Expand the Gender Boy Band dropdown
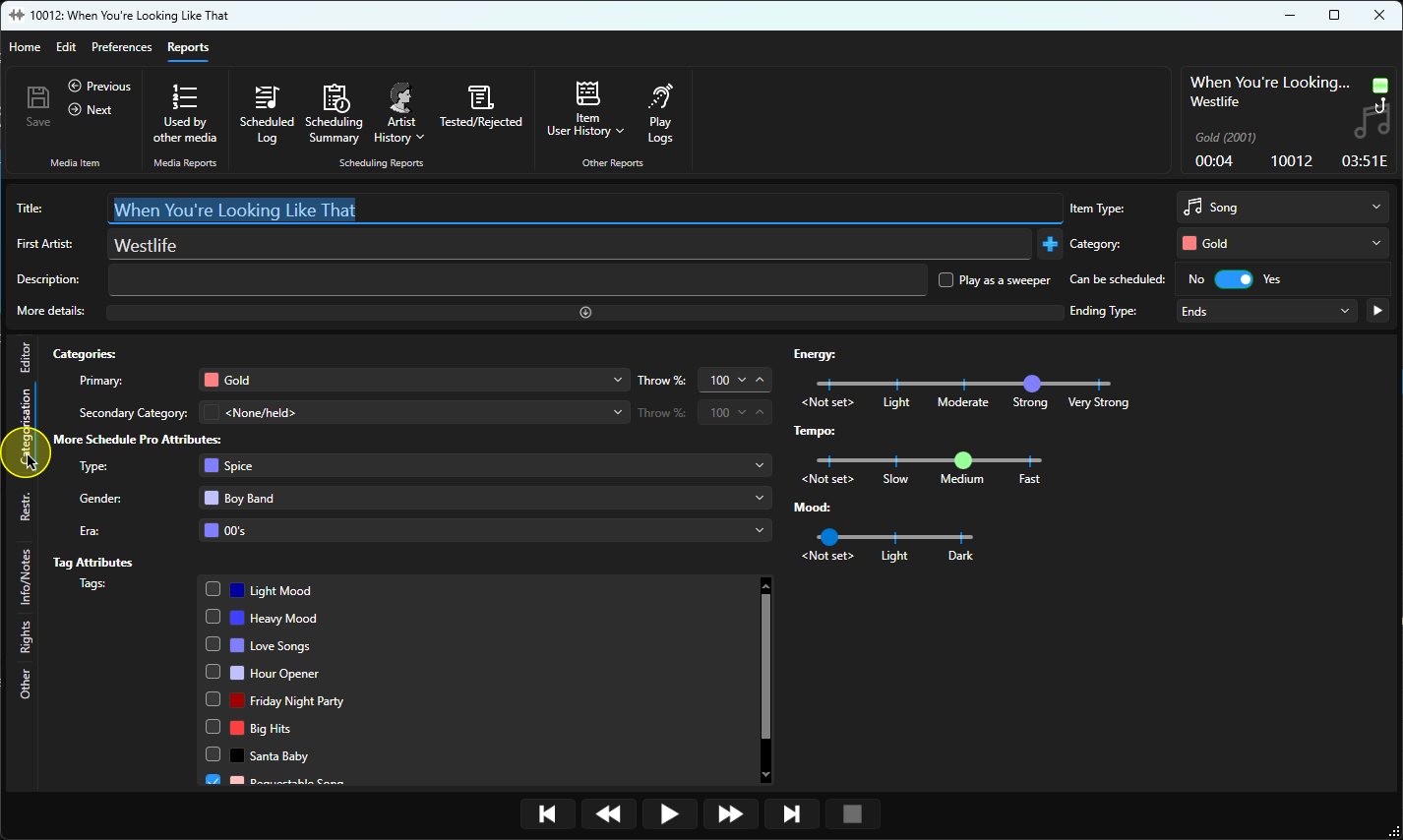This screenshot has height=840, width=1403. coord(485,499)
